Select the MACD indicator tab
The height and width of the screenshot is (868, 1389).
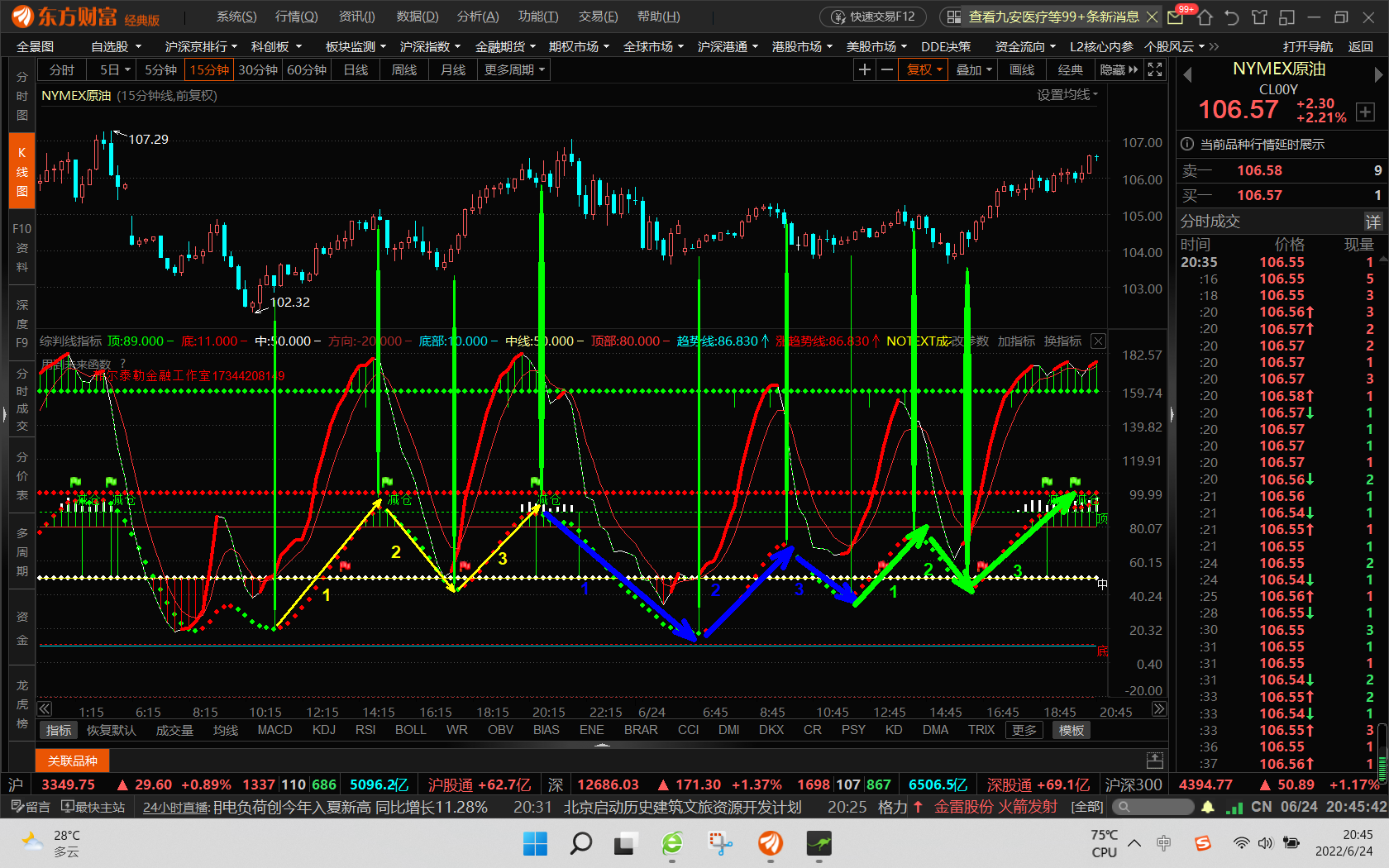274,730
